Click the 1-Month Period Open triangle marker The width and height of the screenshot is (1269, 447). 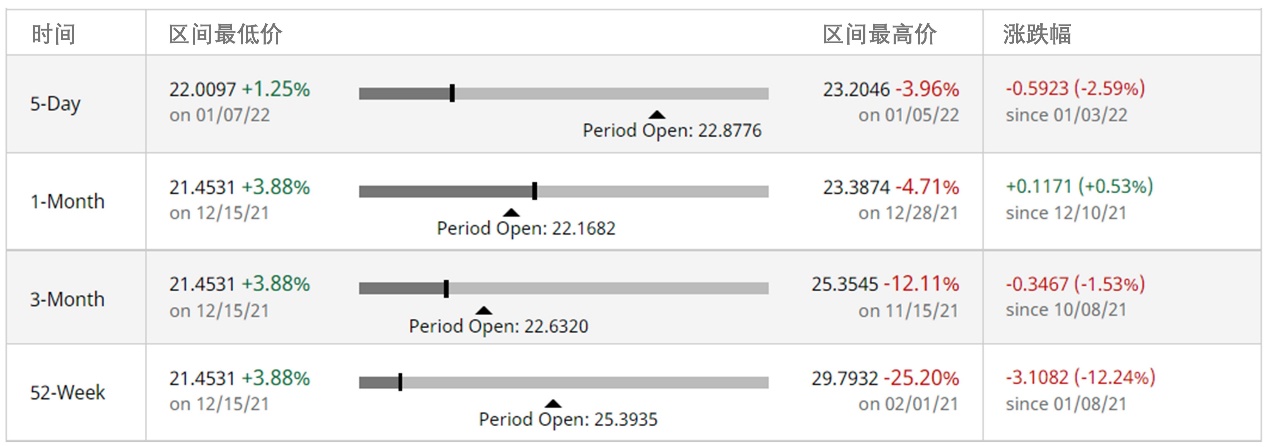click(x=511, y=212)
